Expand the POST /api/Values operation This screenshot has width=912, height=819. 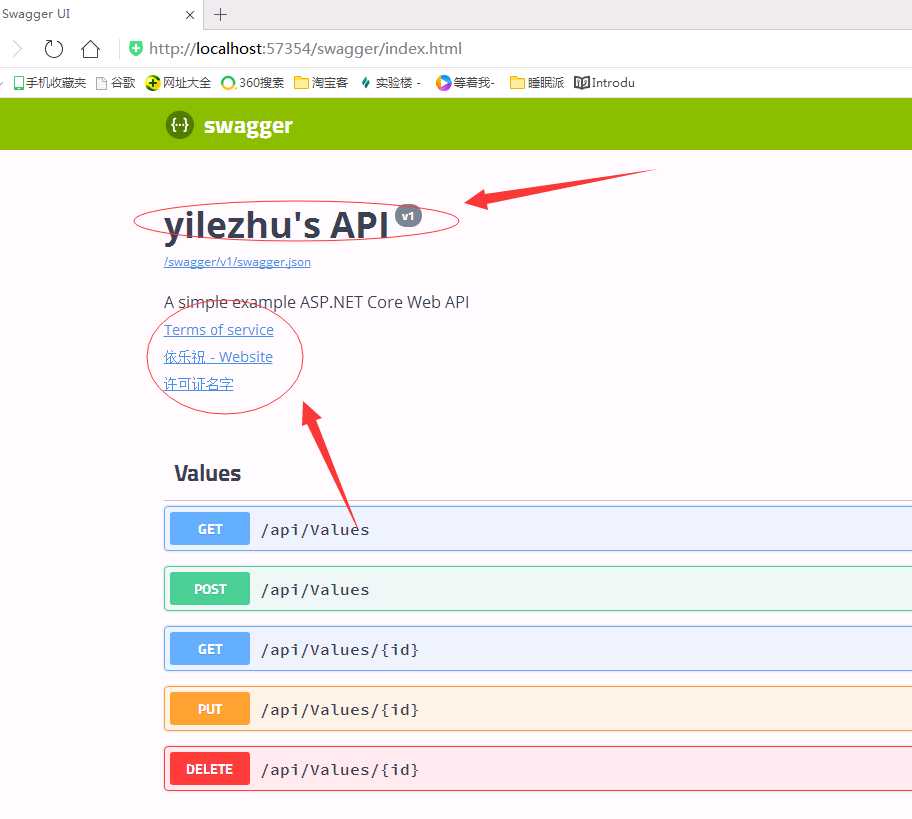tap(538, 589)
